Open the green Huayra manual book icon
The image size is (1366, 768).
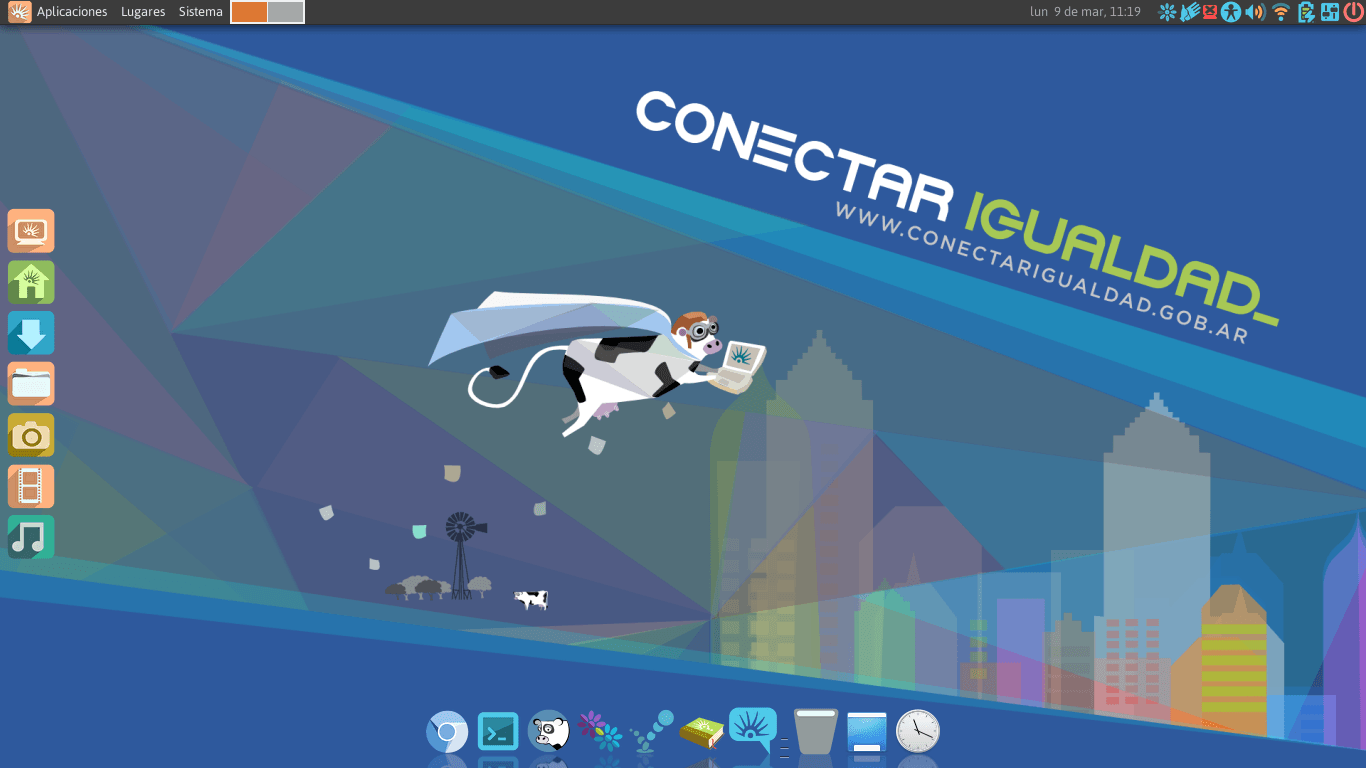point(699,731)
